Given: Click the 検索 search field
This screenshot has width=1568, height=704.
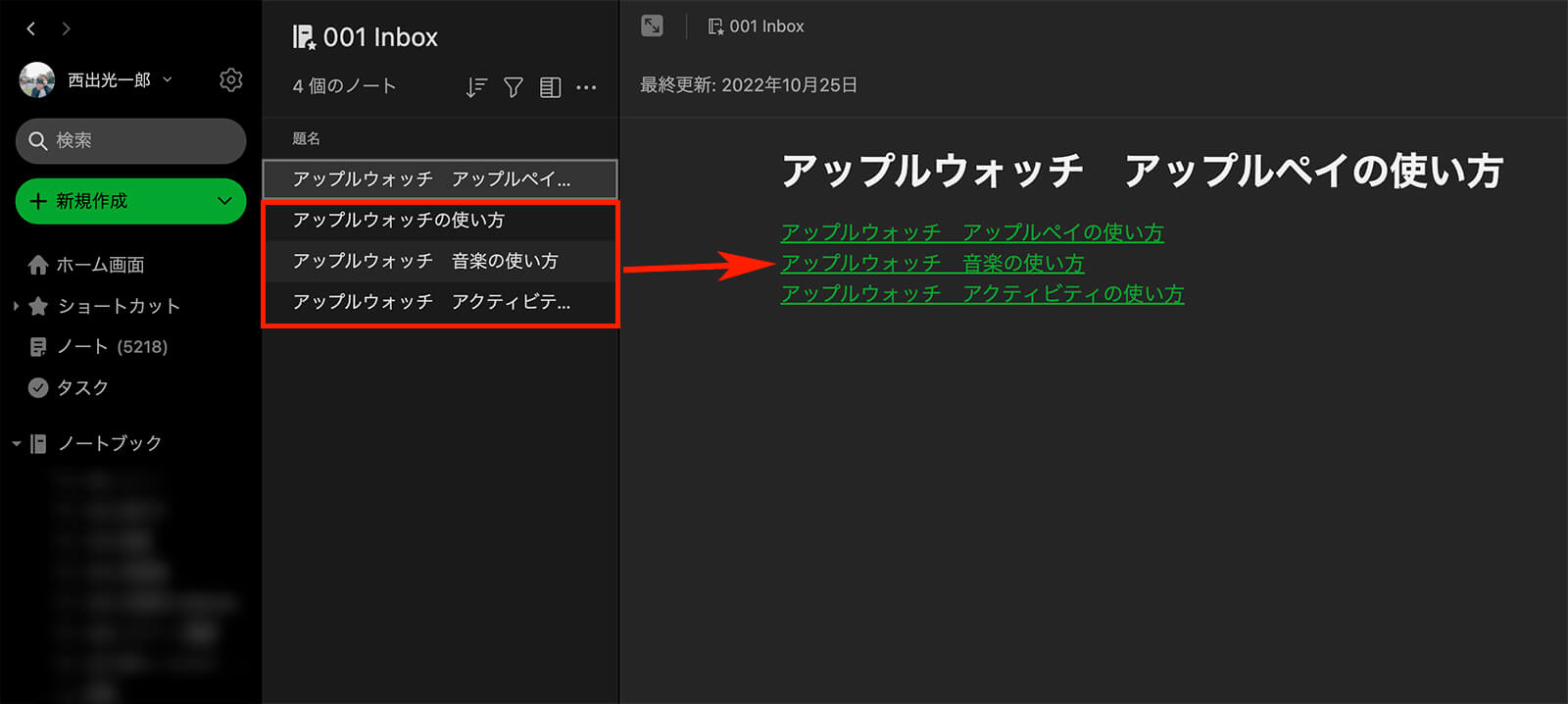Looking at the screenshot, I should click(130, 140).
